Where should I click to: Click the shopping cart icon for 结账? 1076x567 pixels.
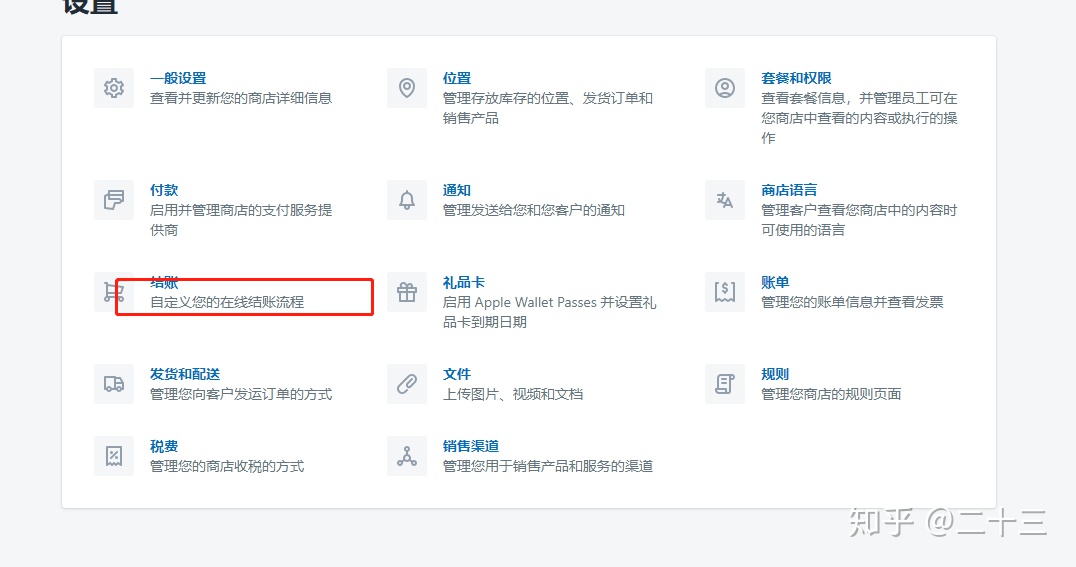[x=113, y=292]
